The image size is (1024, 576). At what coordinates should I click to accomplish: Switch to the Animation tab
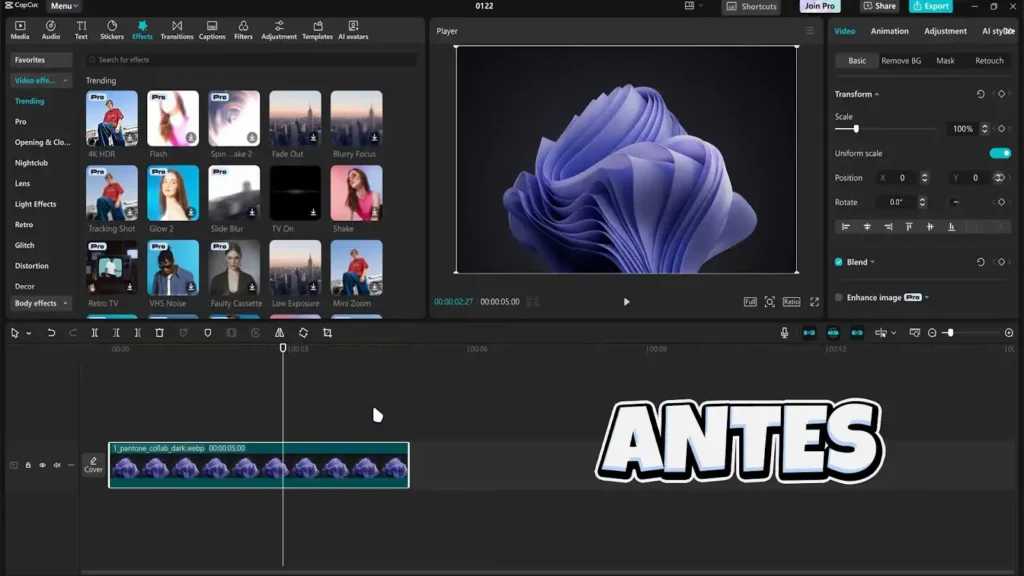click(x=889, y=31)
